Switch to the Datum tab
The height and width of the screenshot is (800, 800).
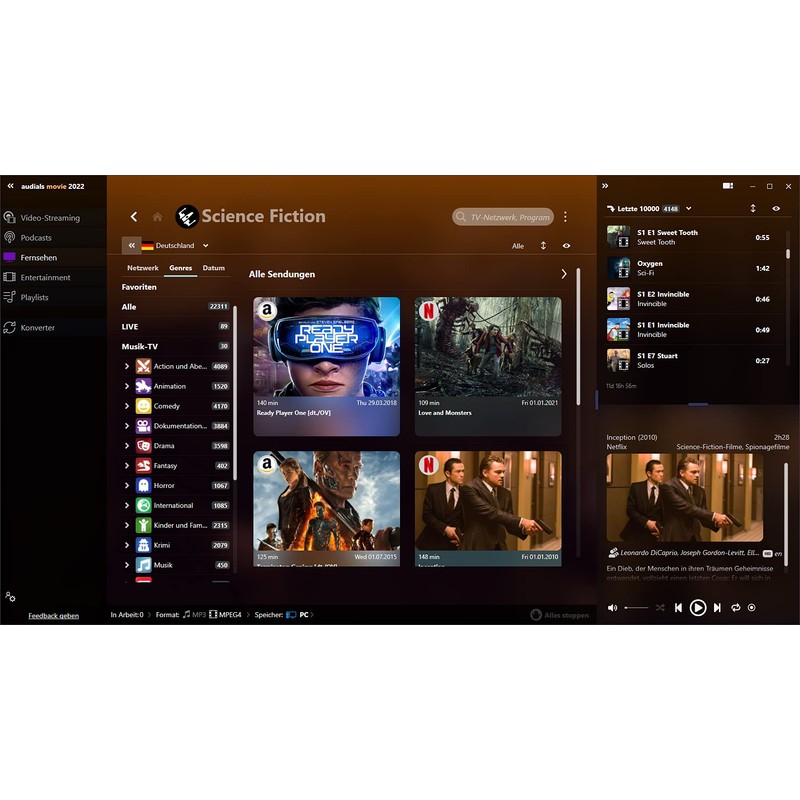[214, 269]
